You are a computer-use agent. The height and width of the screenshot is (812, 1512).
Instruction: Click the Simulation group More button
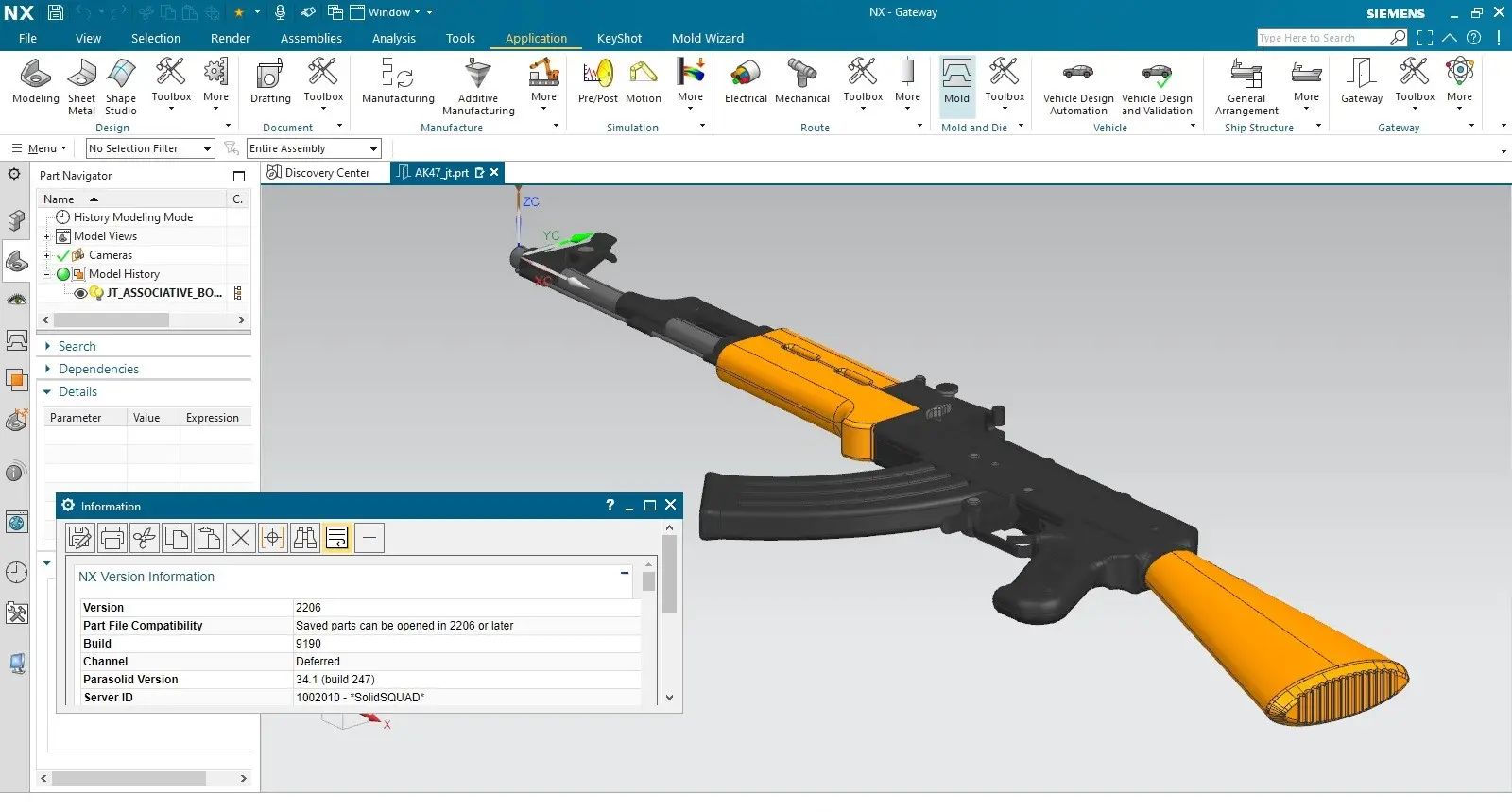(x=690, y=83)
